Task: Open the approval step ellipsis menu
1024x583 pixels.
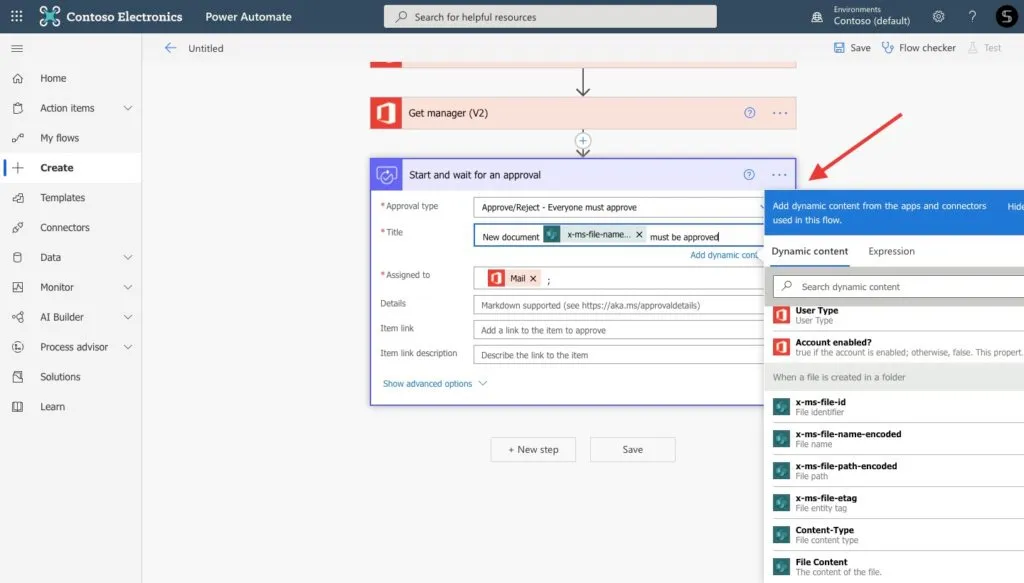Action: (779, 174)
